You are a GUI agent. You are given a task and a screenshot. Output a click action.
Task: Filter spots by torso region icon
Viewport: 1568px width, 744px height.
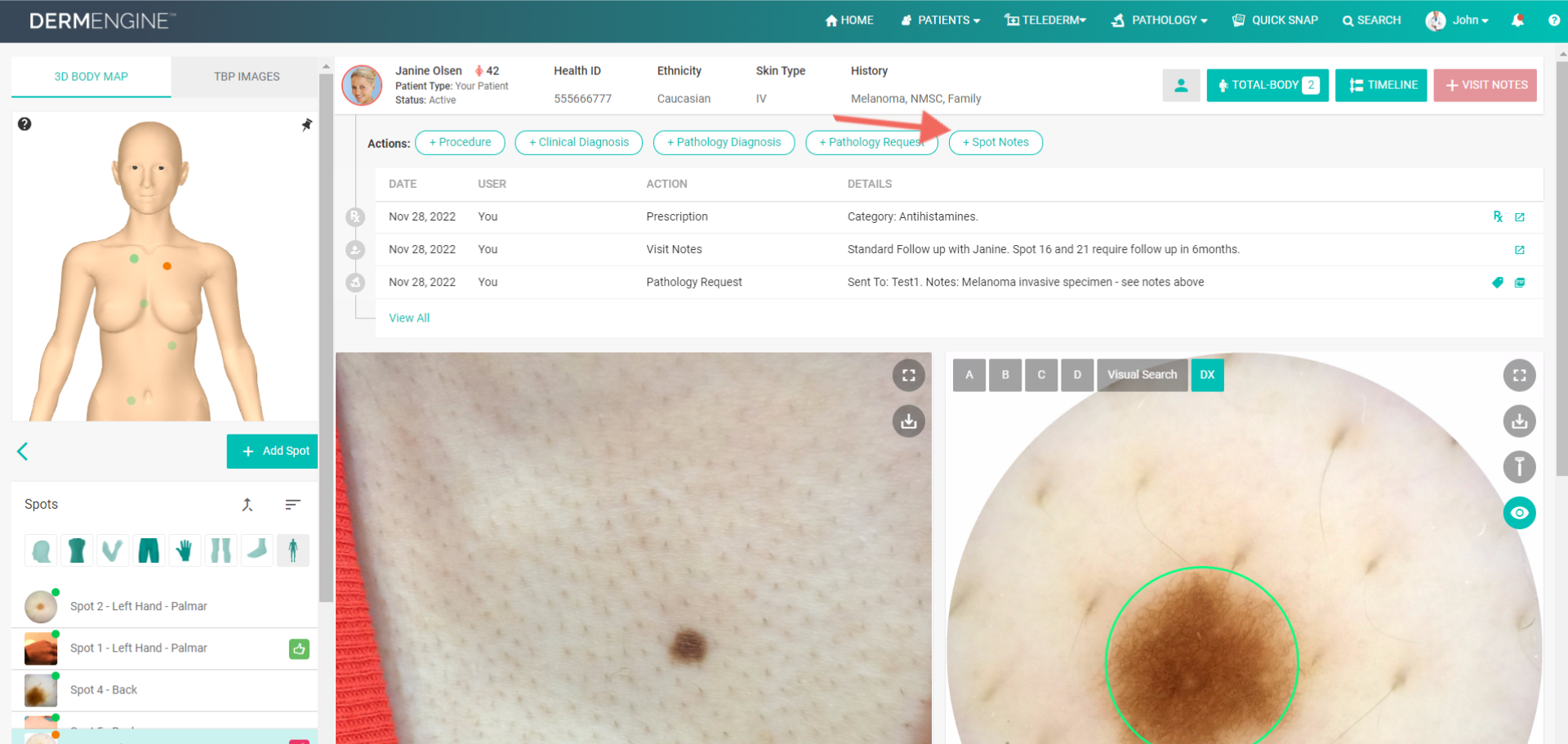pyautogui.click(x=77, y=550)
